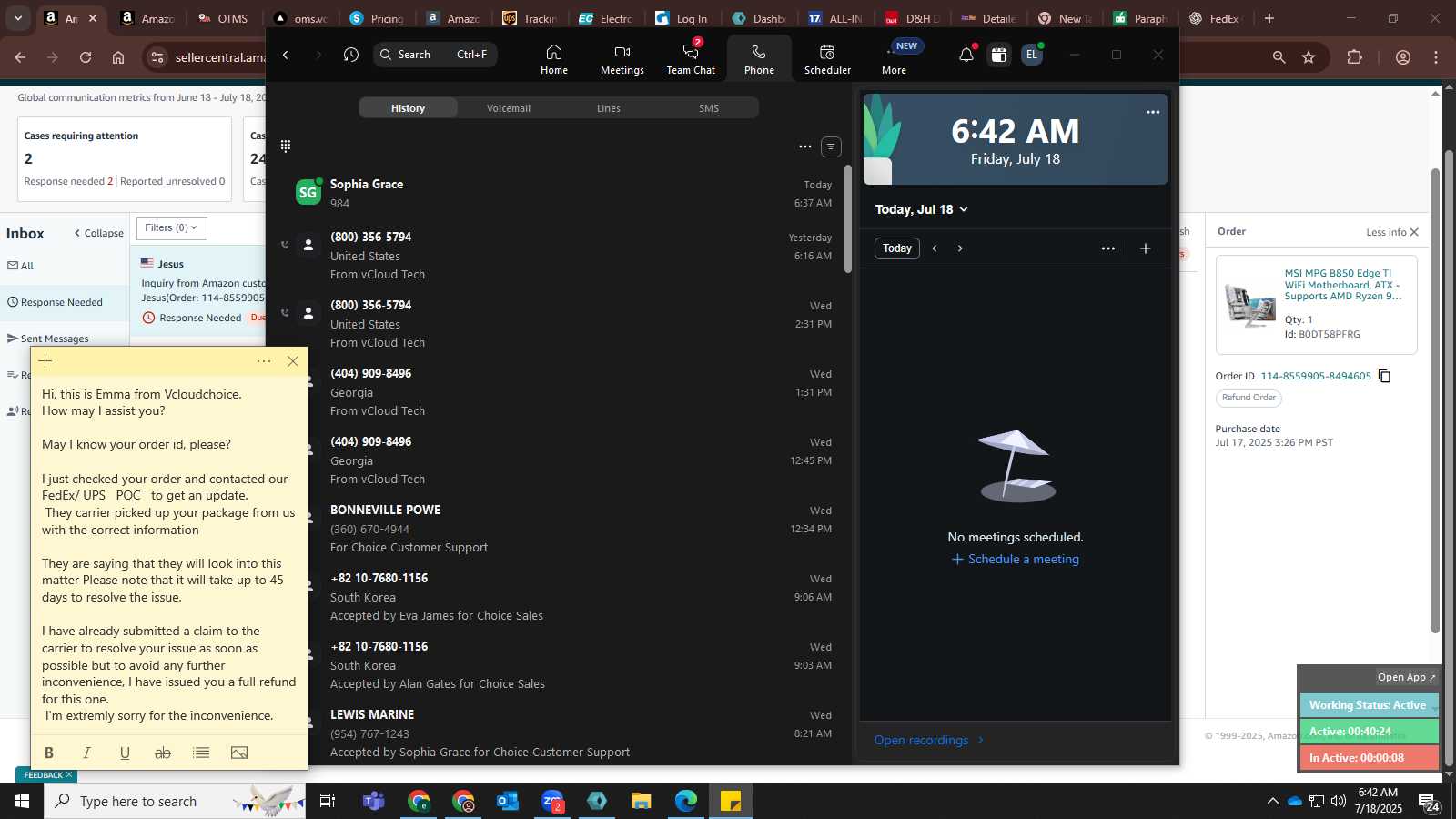The height and width of the screenshot is (819, 1456).
Task: Toggle italic in sticky note
Action: tap(87, 753)
